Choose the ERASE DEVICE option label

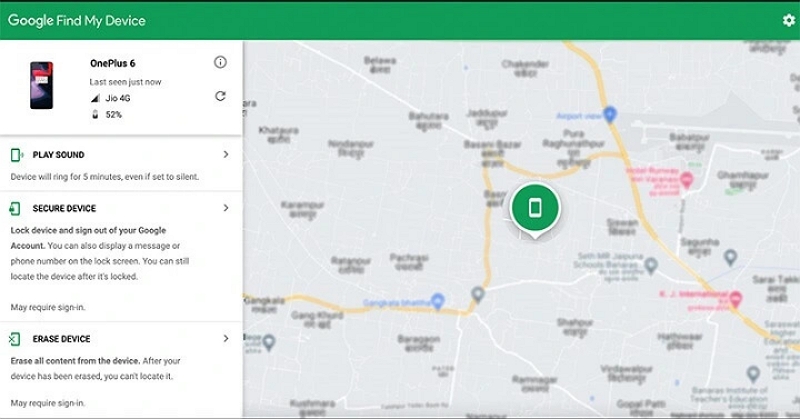[x=61, y=339]
